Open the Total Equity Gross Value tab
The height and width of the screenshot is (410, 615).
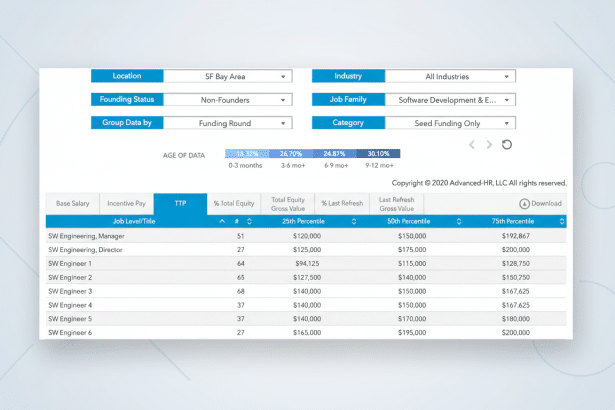(288, 204)
